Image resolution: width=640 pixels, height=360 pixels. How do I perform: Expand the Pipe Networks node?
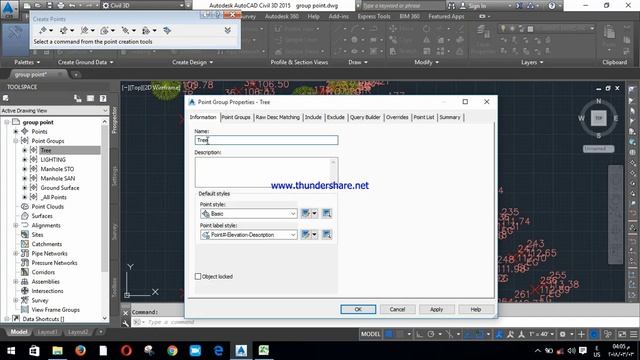click(x=16, y=253)
